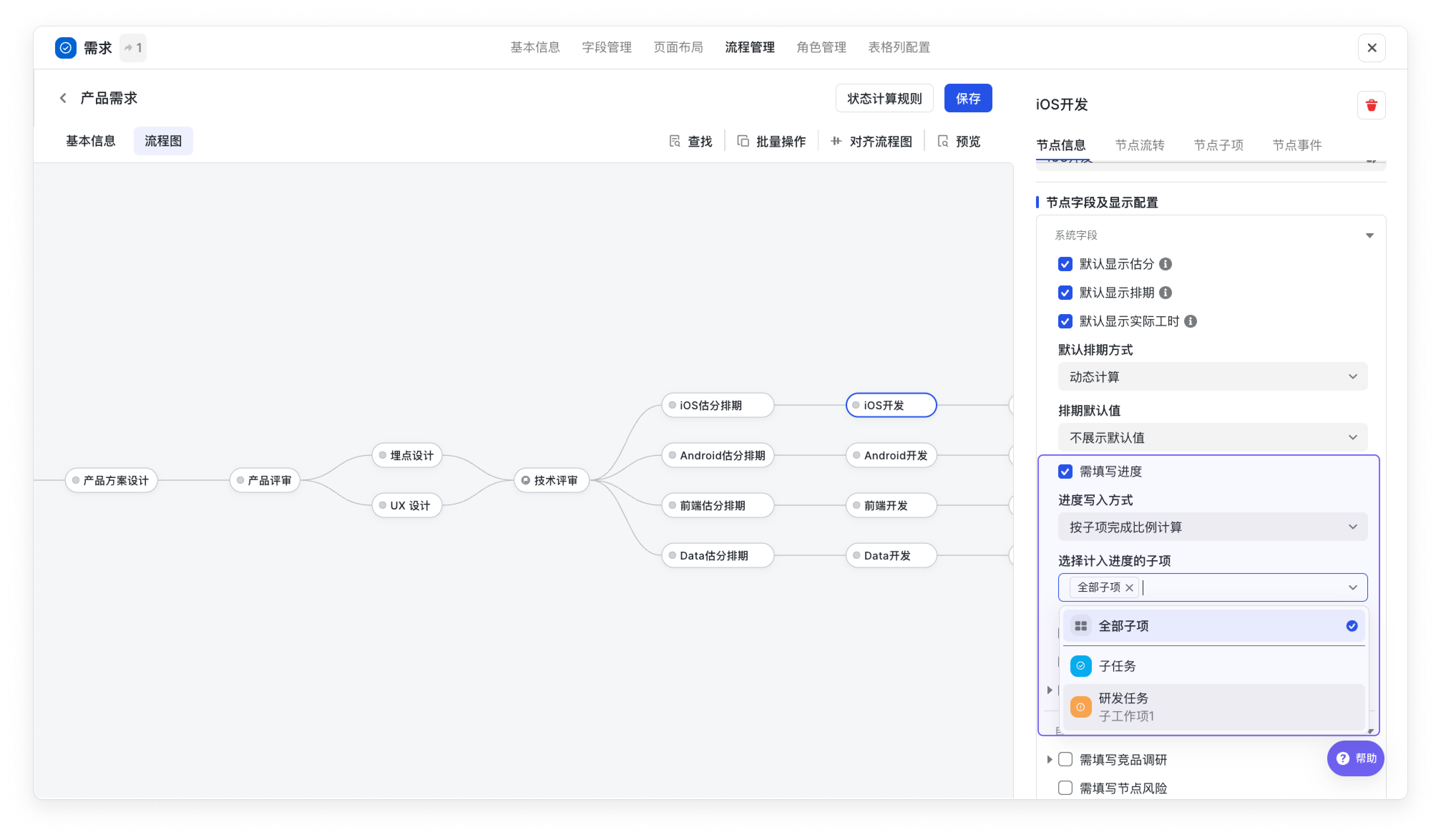Viewport: 1441px width, 840px height.
Task: Open the 进度写入方式 dropdown
Action: pyautogui.click(x=1212, y=527)
